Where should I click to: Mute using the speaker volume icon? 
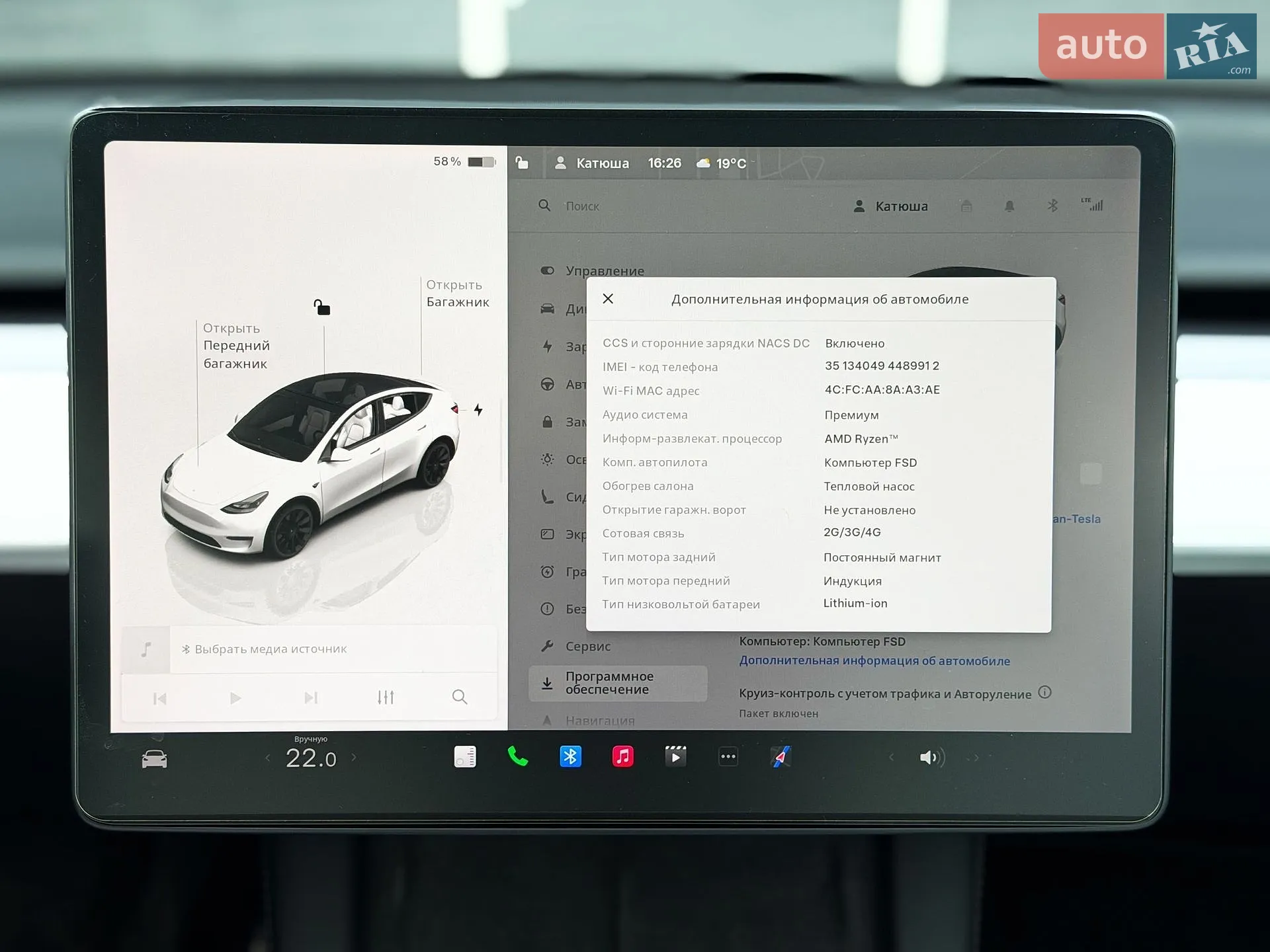[932, 758]
